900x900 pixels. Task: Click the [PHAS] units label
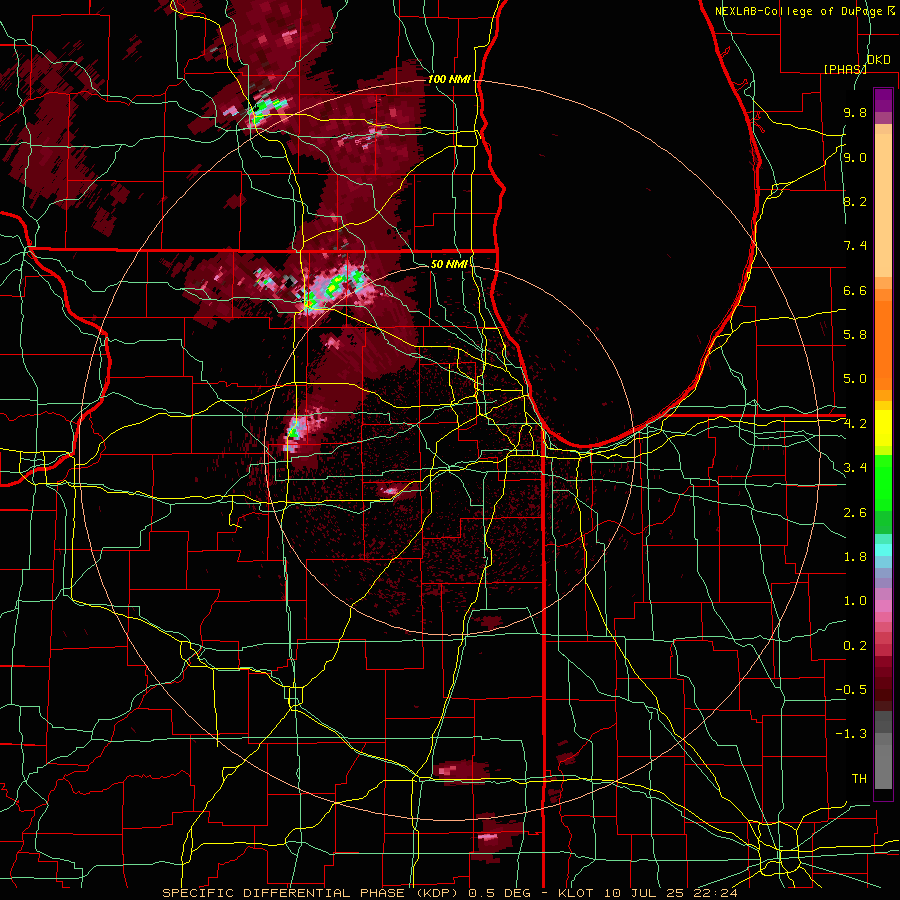845,69
